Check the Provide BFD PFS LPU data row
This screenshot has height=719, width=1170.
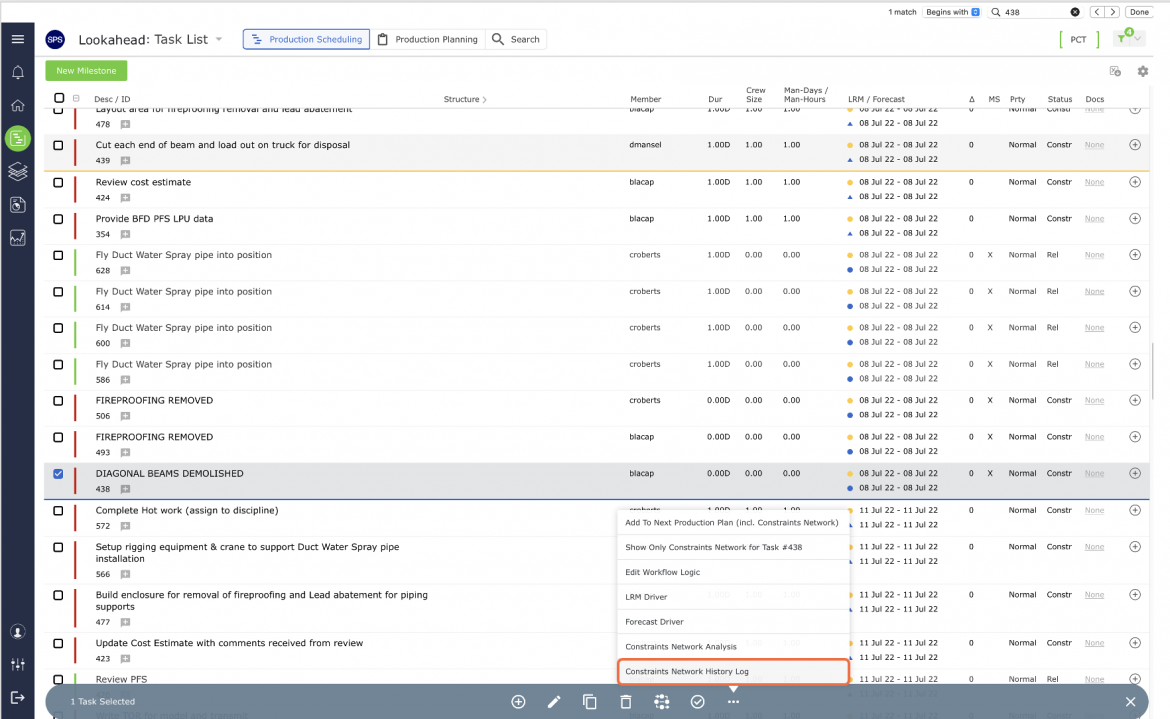tap(58, 219)
